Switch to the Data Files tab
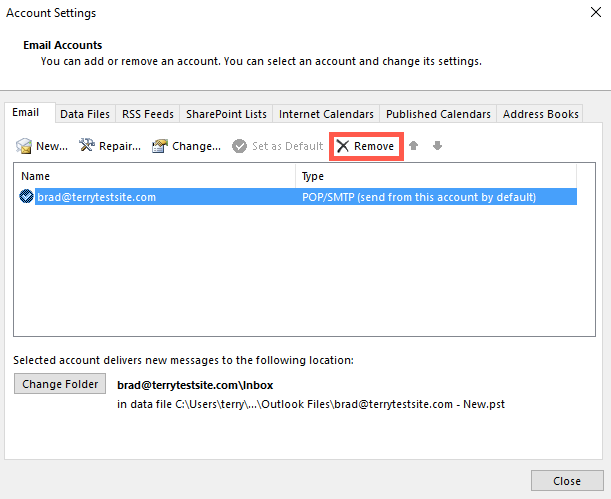 (85, 114)
